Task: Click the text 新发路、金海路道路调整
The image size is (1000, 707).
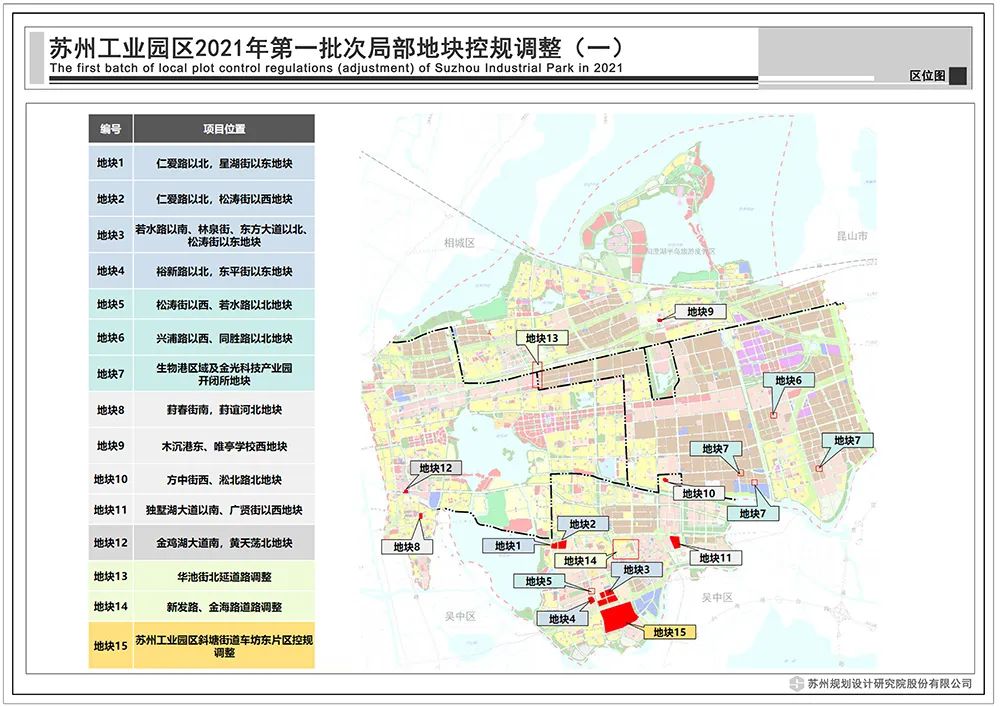Action: click(x=224, y=607)
